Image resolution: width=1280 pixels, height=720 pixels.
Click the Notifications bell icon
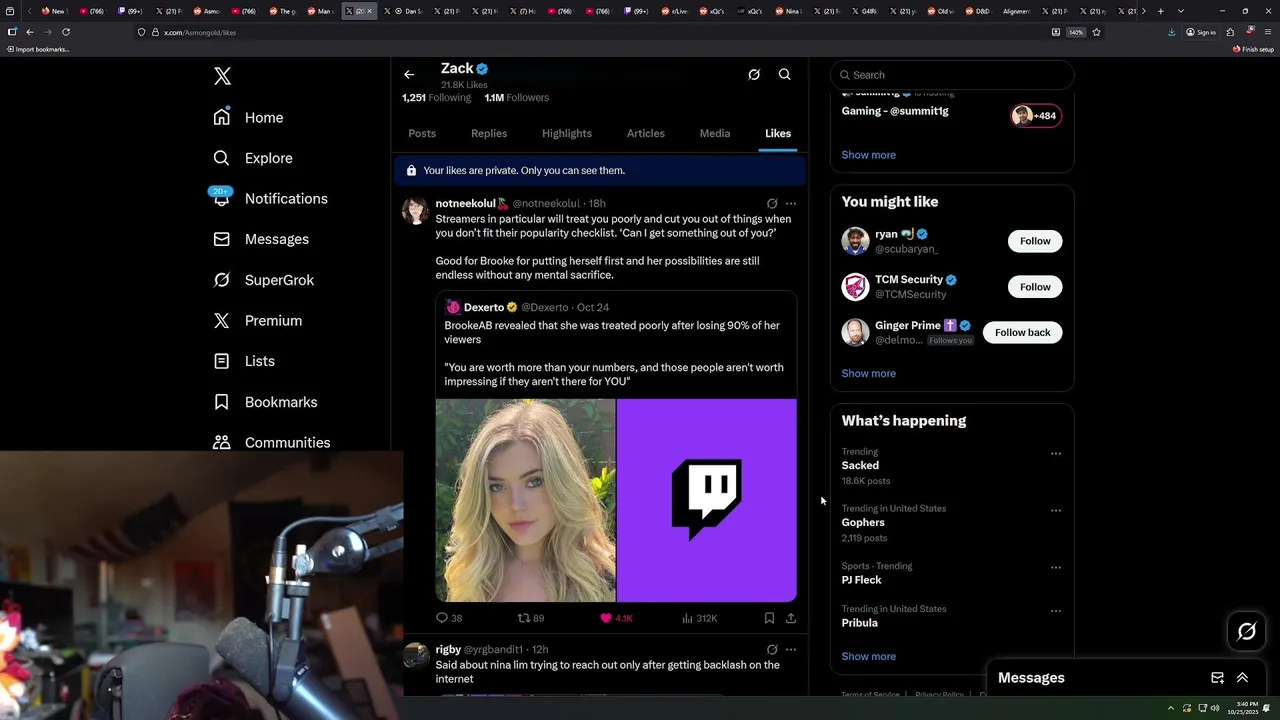[x=222, y=199]
